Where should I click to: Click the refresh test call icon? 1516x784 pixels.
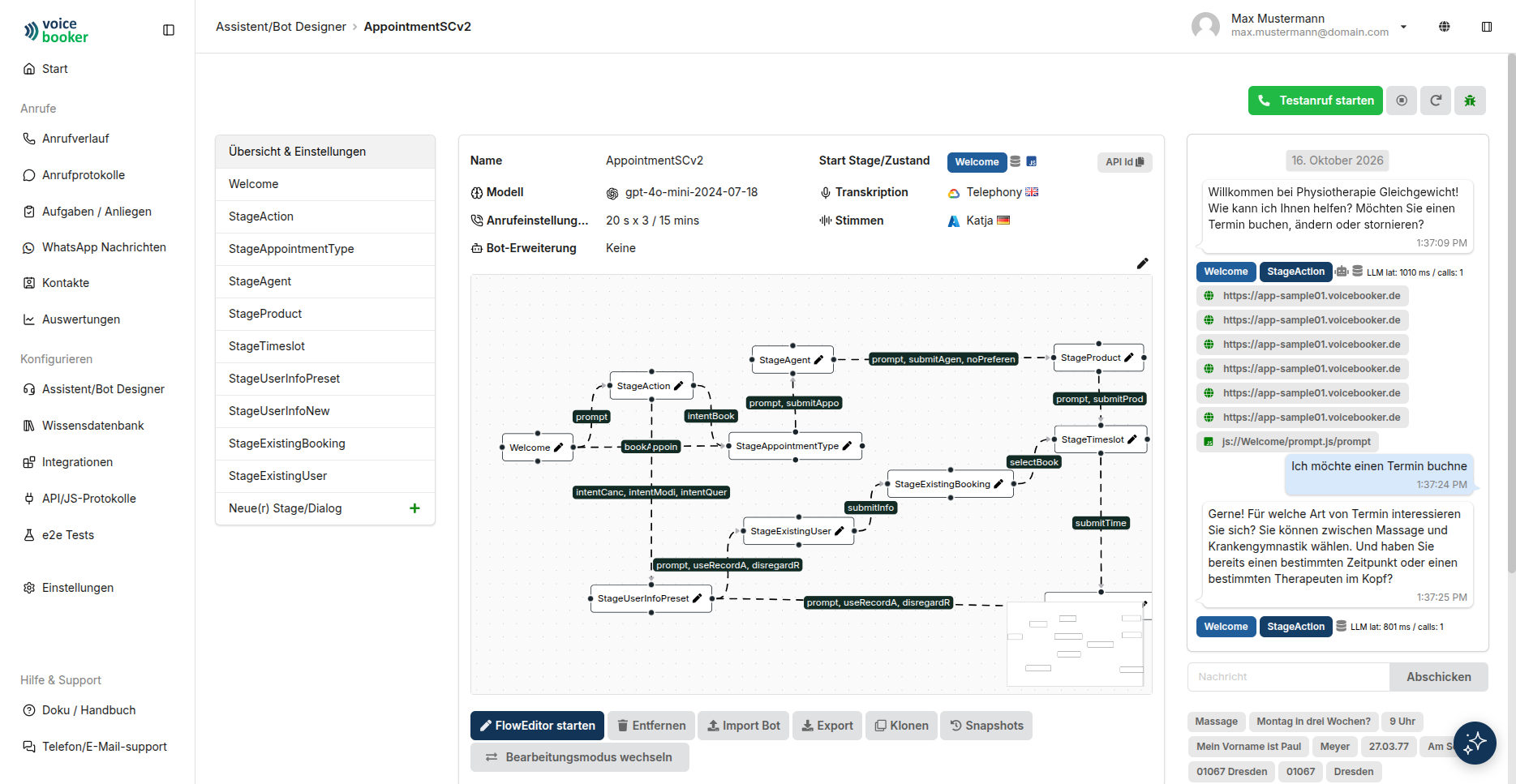[x=1436, y=101]
